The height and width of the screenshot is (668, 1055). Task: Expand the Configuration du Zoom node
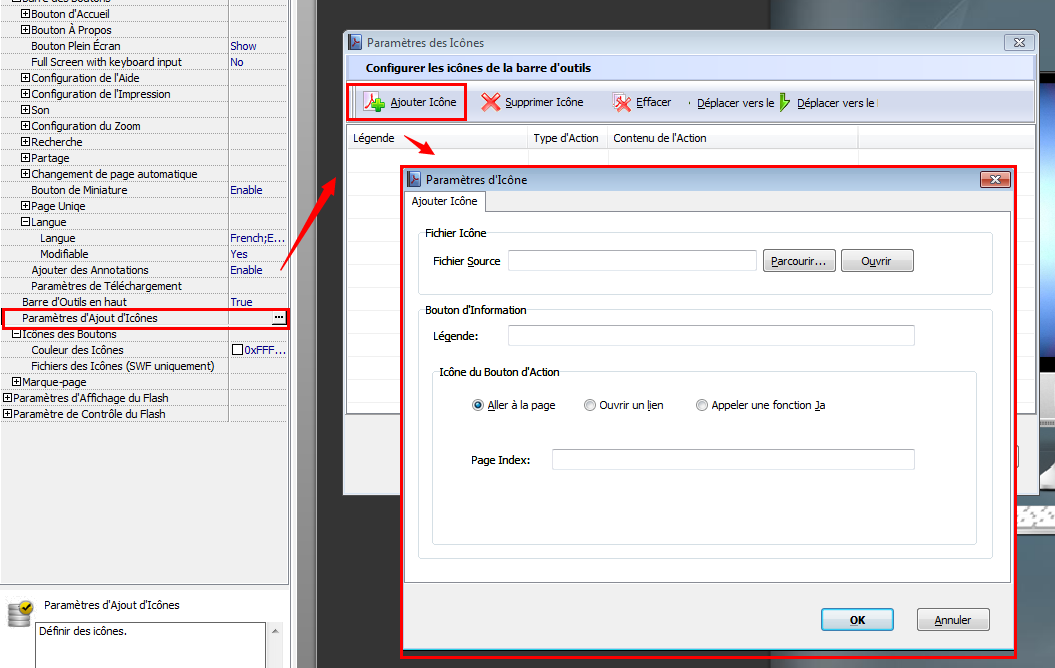point(26,126)
